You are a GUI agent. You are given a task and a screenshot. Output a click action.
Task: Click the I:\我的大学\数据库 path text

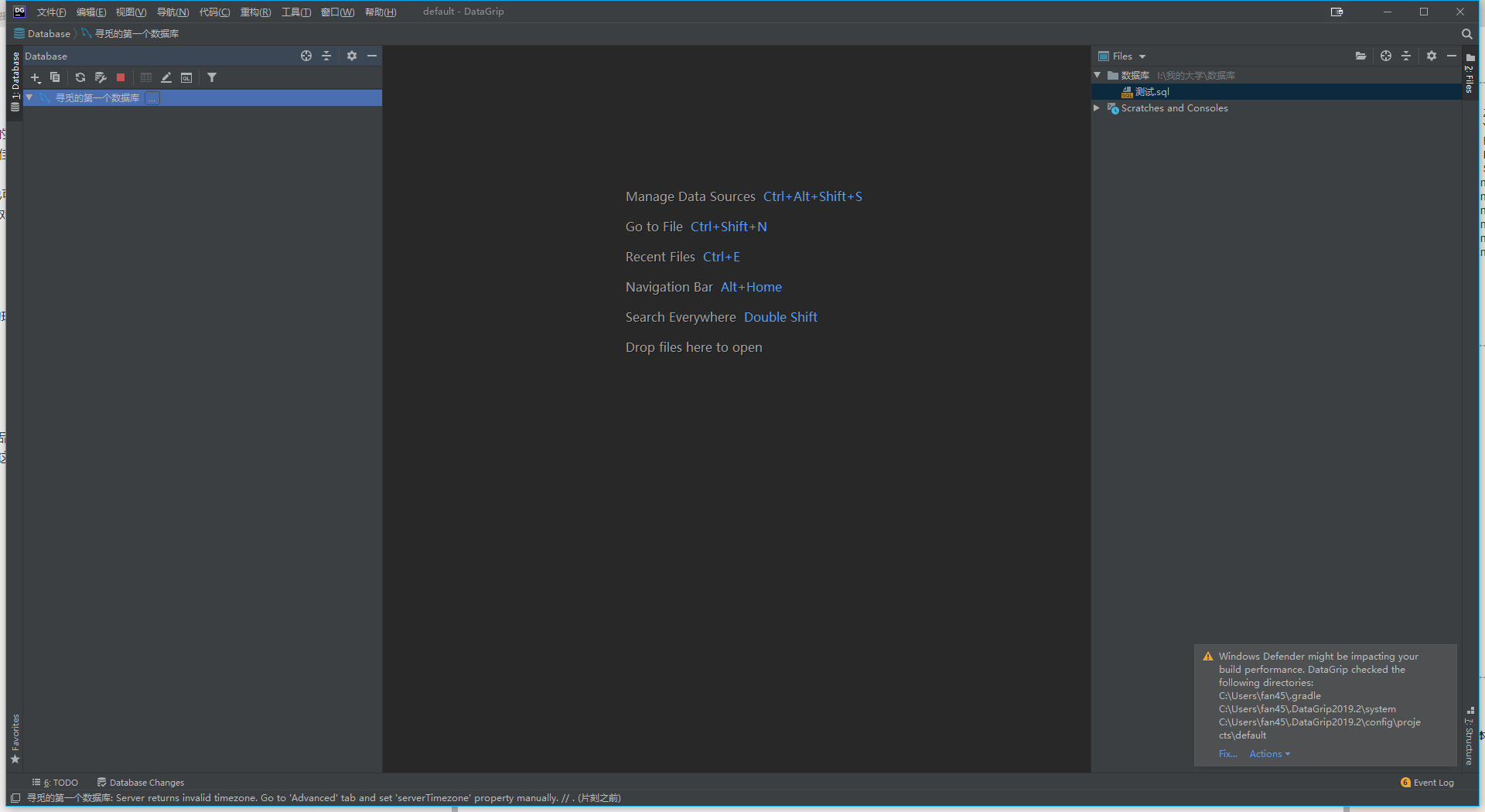pos(1196,76)
